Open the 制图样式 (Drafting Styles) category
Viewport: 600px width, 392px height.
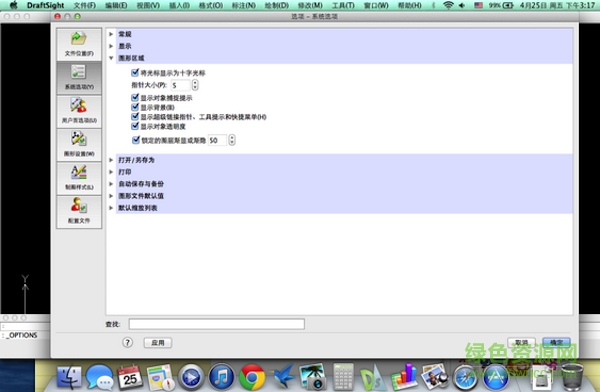tap(79, 178)
